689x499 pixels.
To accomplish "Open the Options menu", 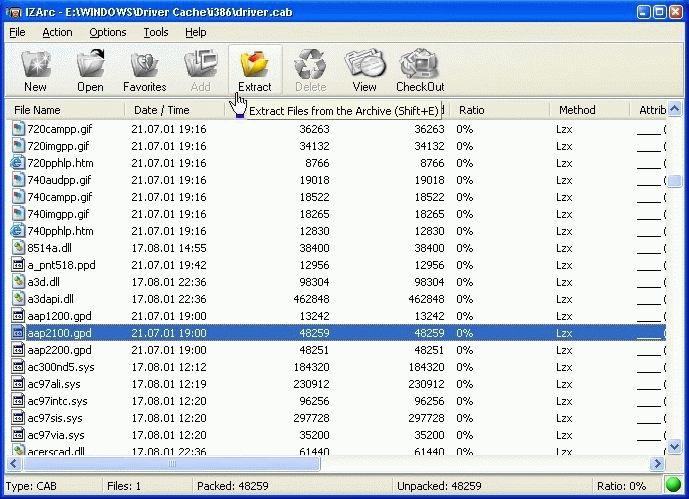I will click(108, 33).
